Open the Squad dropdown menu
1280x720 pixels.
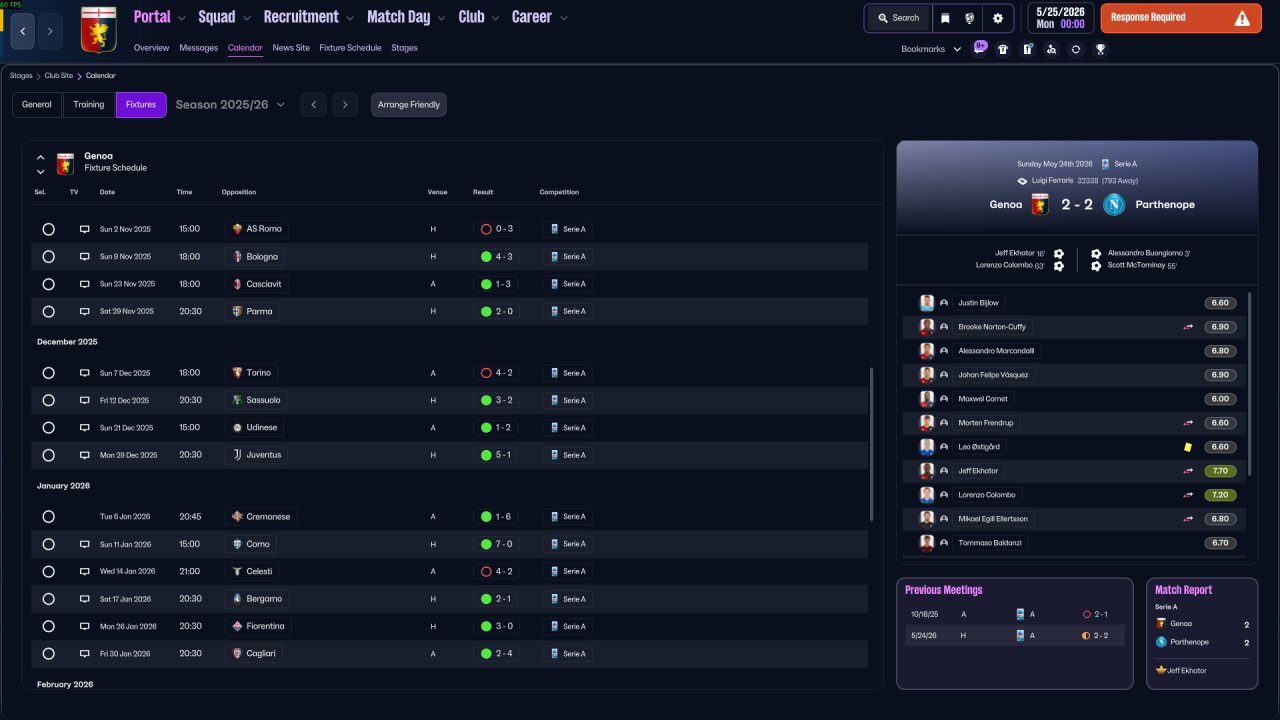pyautogui.click(x=225, y=17)
